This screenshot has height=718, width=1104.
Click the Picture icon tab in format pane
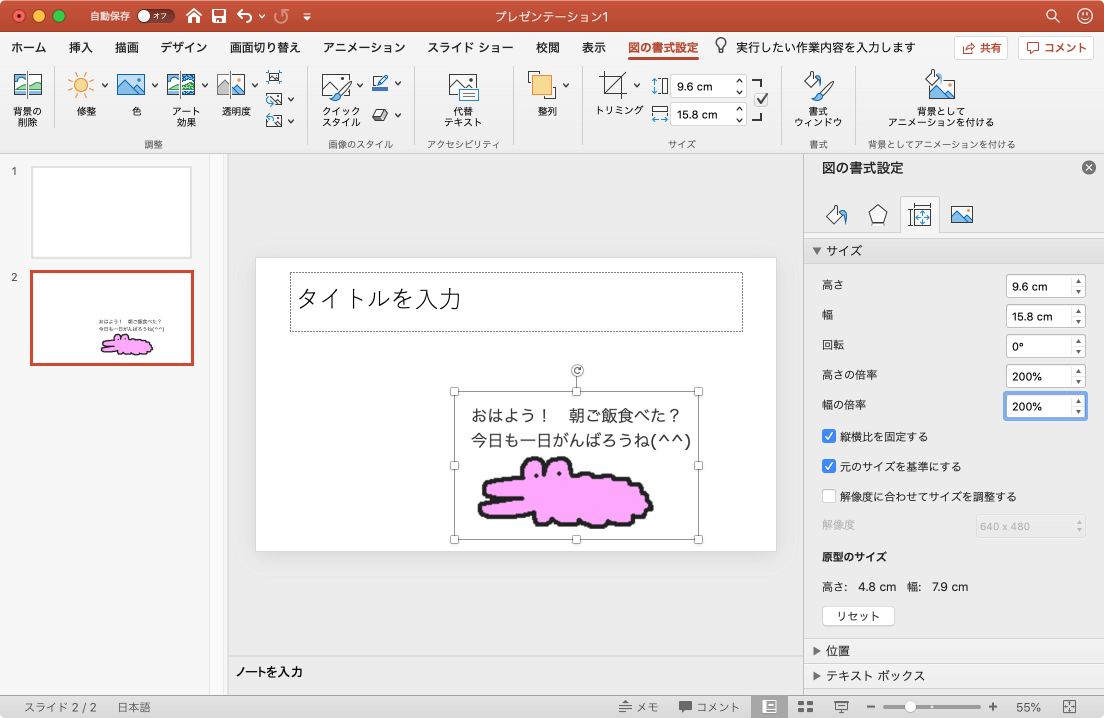(x=961, y=214)
